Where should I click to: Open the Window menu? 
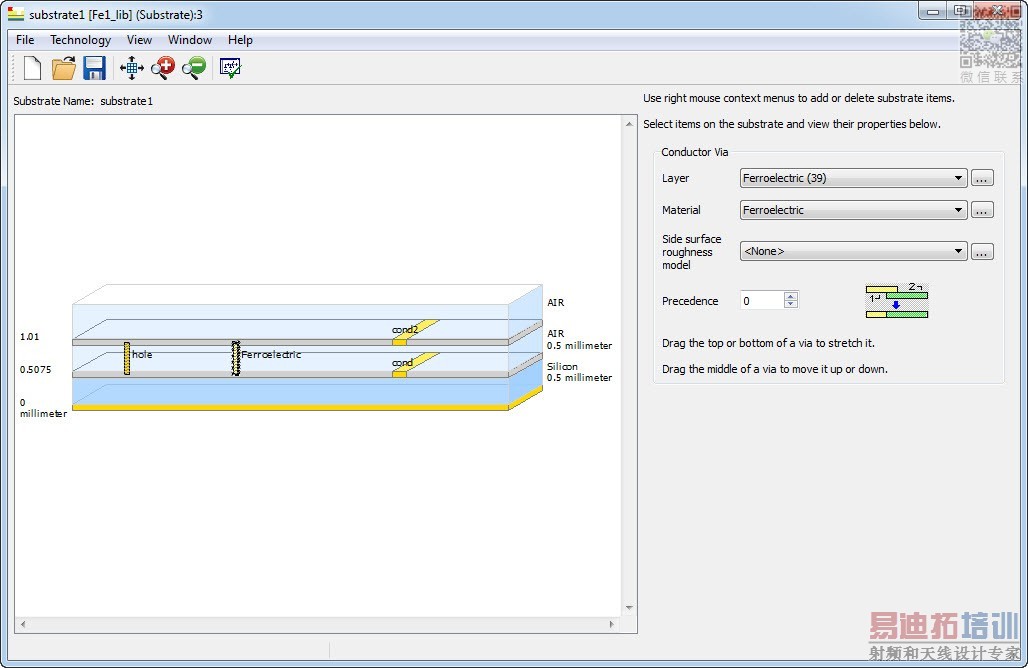pyautogui.click(x=189, y=40)
